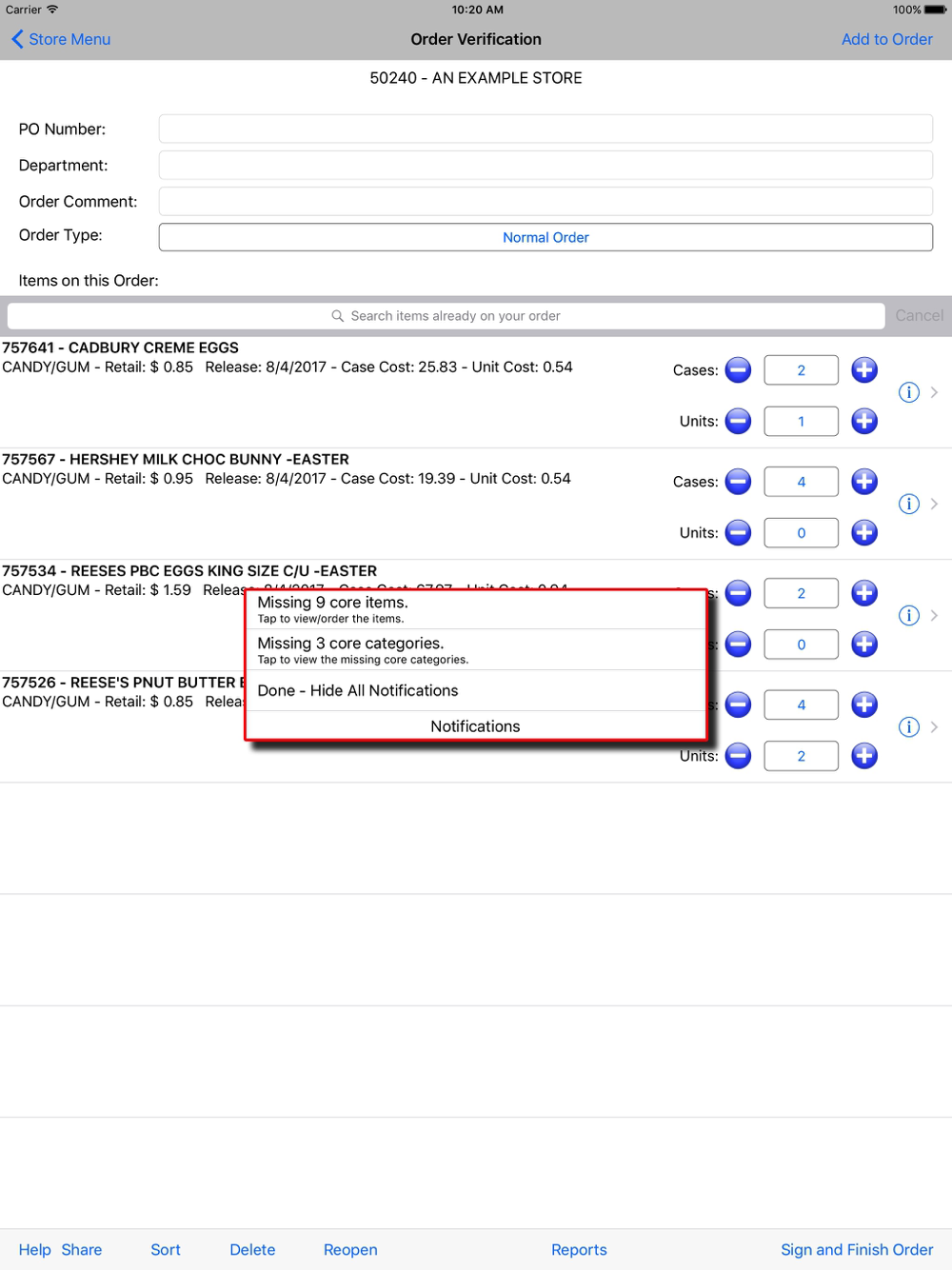Increase units for Hershey Milk Choc Bunny
Viewport: 952px width, 1270px height.
coord(864,532)
